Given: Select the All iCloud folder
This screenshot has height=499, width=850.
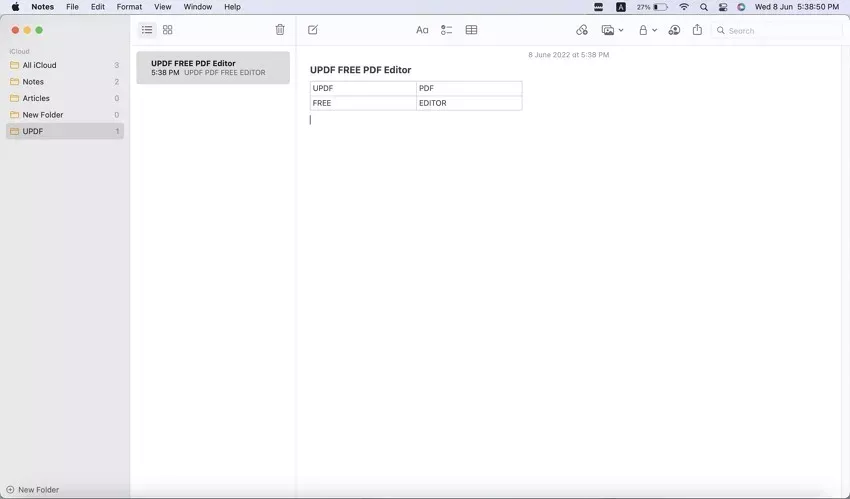Looking at the screenshot, I should pos(65,65).
